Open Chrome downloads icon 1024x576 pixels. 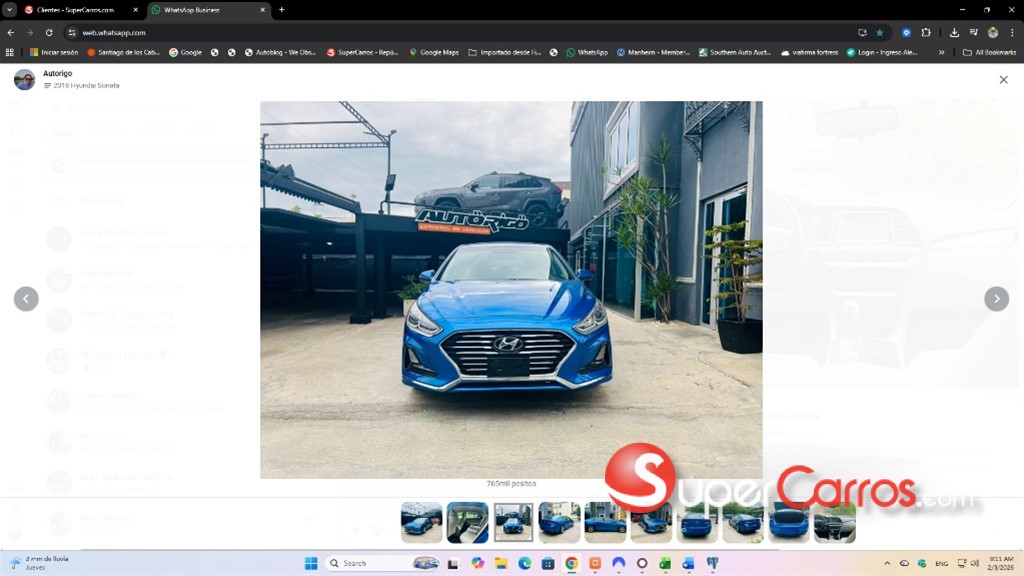point(955,32)
